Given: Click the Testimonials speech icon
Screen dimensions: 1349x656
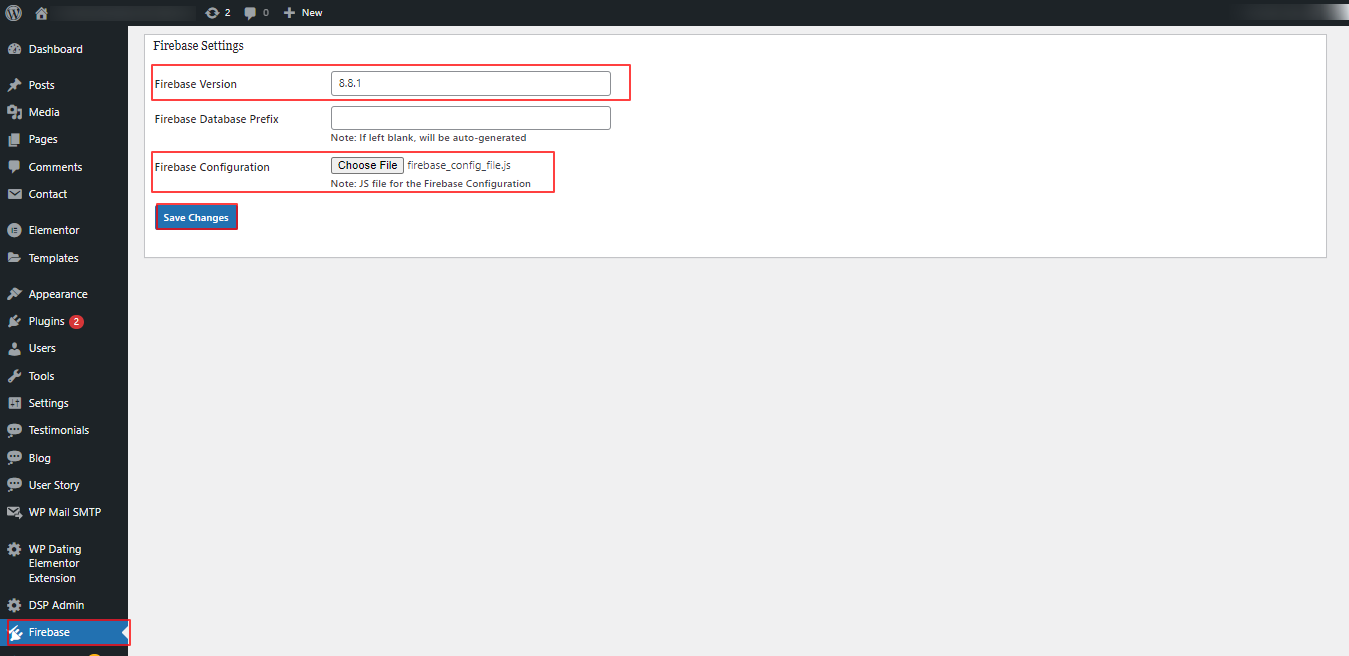Looking at the screenshot, I should (x=14, y=430).
